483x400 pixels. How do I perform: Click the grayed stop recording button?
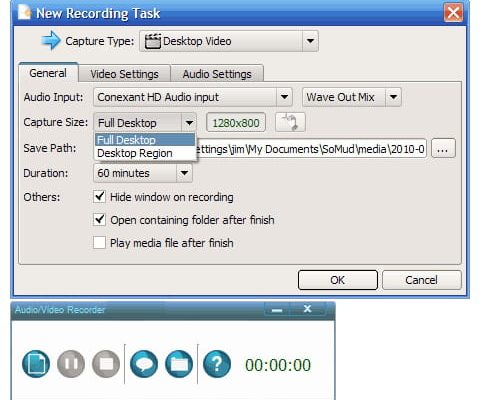click(106, 364)
